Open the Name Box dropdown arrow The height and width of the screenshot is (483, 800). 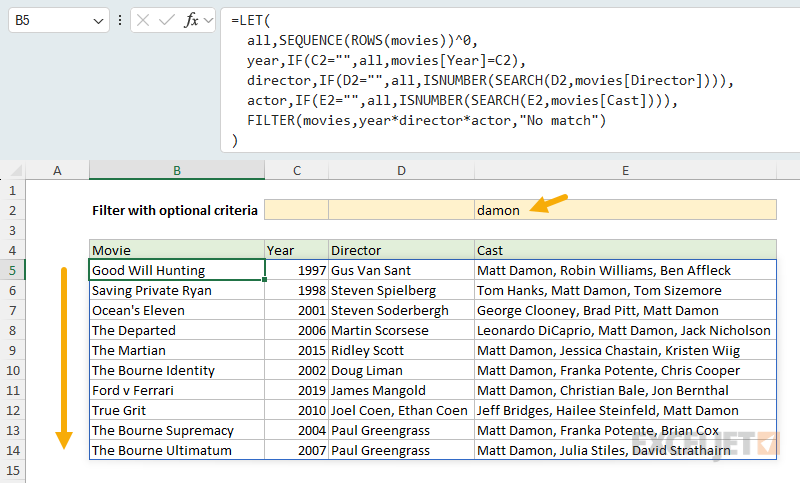98,21
